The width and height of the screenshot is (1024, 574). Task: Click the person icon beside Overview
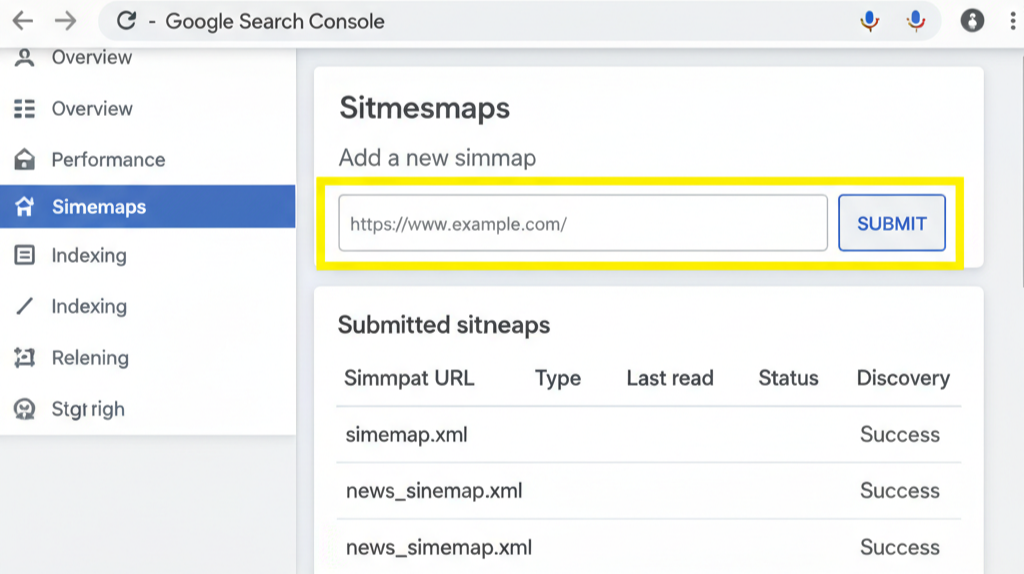25,58
